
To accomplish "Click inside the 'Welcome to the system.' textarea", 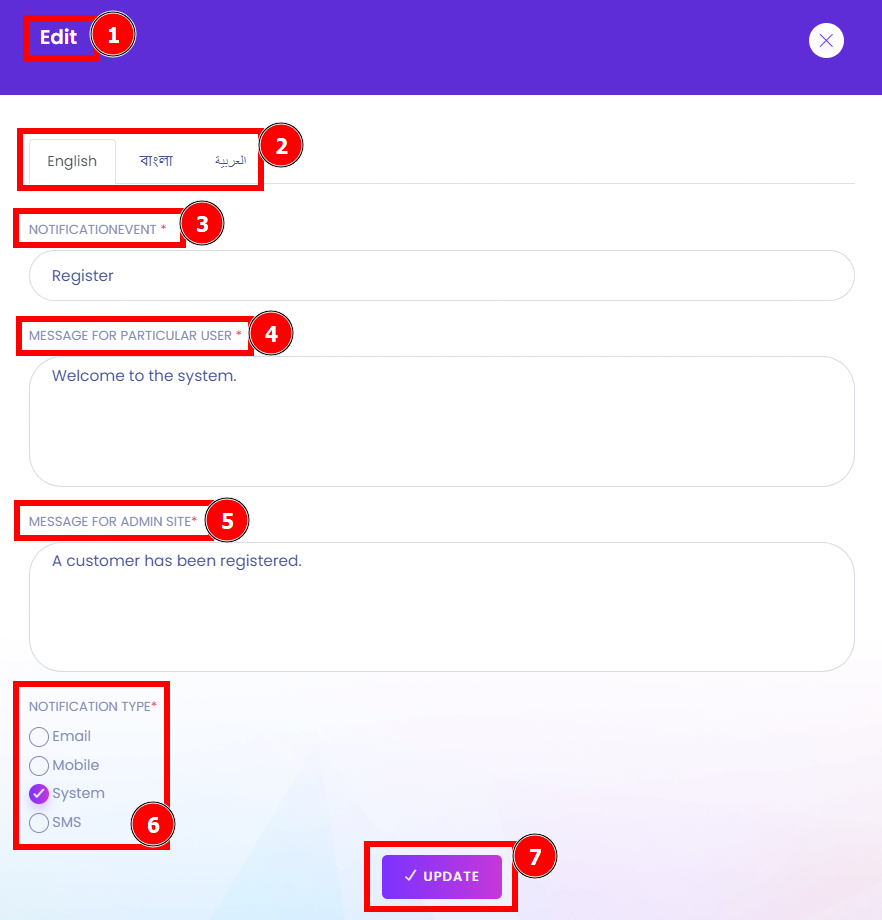I will pyautogui.click(x=441, y=421).
